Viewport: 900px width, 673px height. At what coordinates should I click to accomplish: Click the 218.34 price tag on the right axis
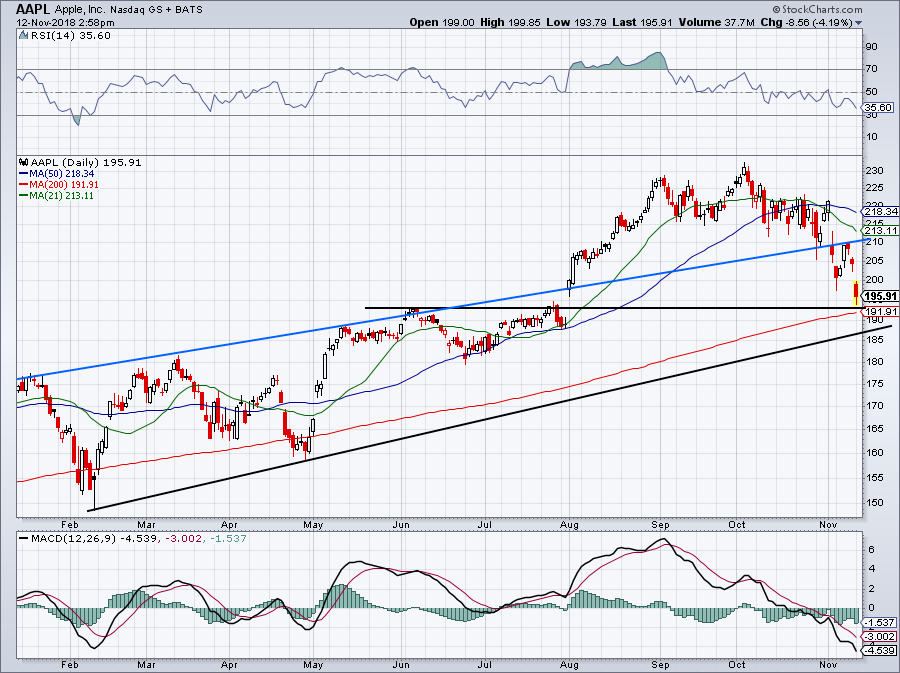881,212
